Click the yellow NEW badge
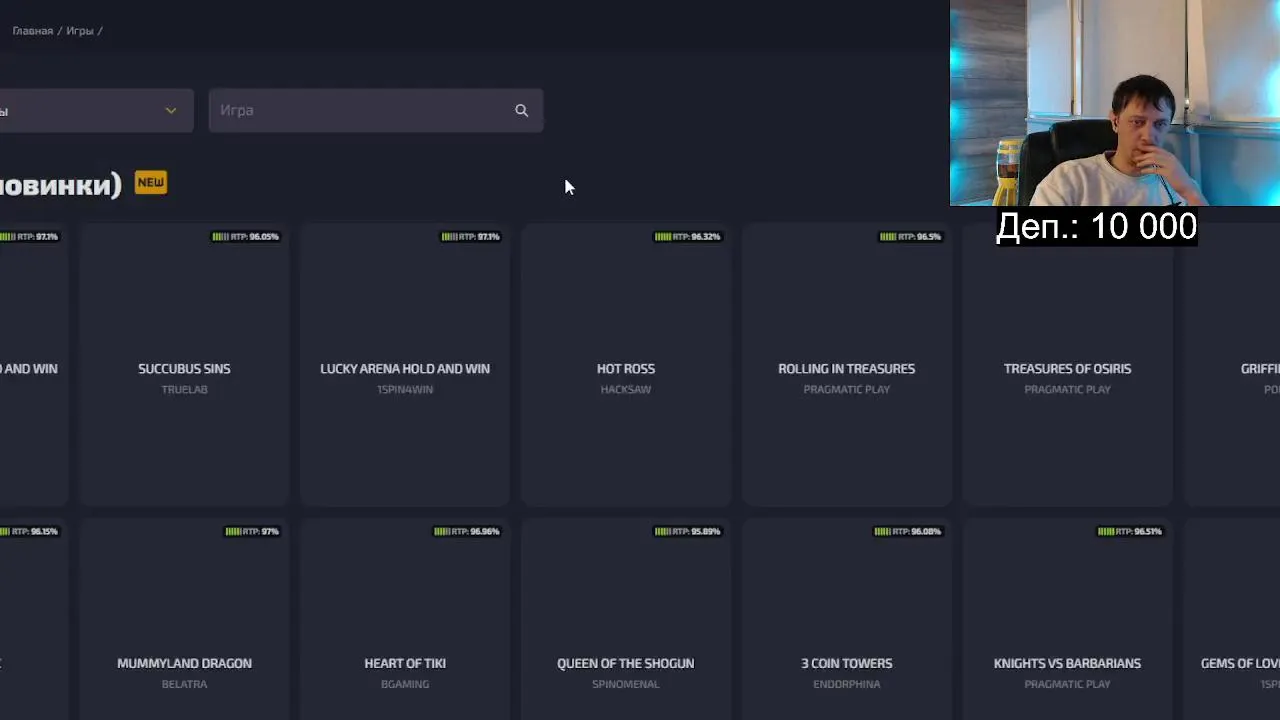Image resolution: width=1280 pixels, height=720 pixels. (x=151, y=182)
